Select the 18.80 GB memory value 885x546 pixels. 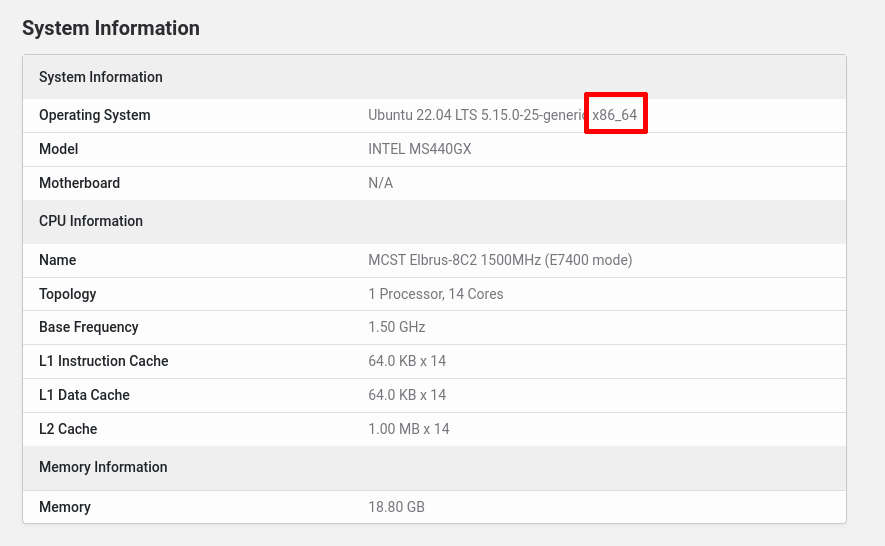click(396, 507)
